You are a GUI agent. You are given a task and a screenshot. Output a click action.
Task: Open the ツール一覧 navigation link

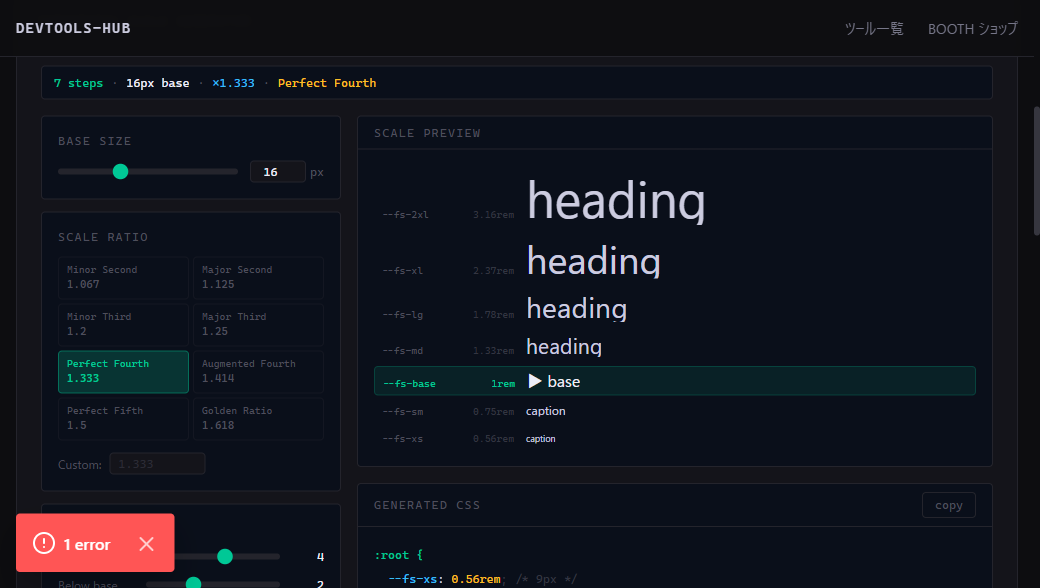[x=874, y=29]
